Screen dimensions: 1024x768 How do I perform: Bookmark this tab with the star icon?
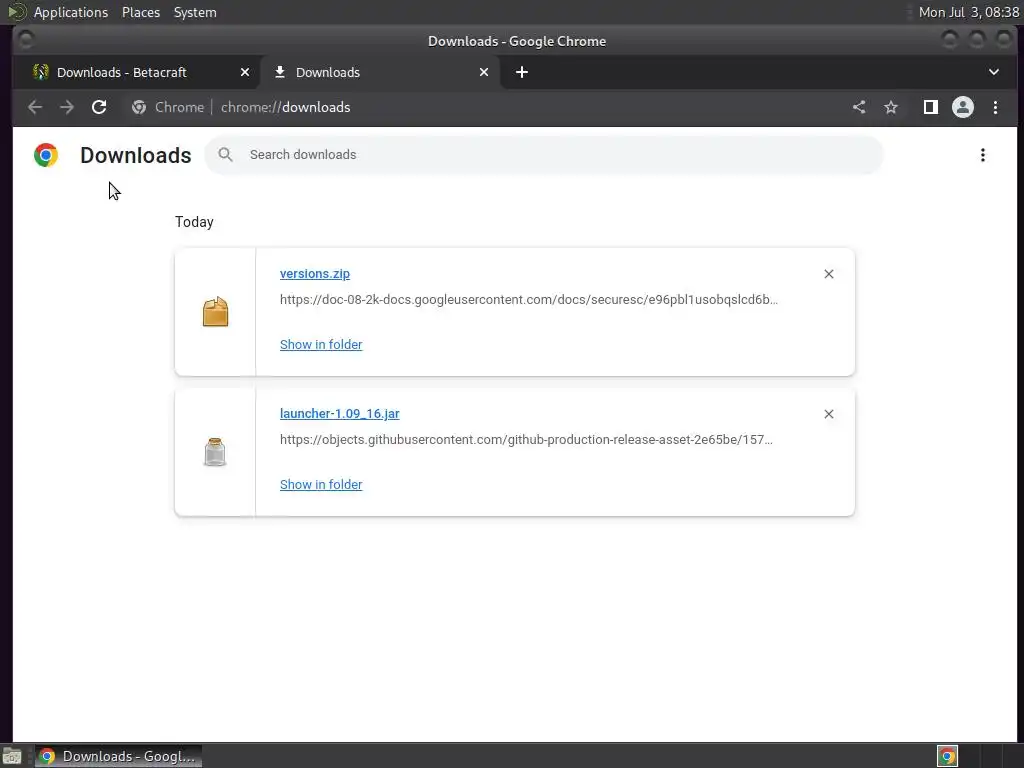click(891, 107)
